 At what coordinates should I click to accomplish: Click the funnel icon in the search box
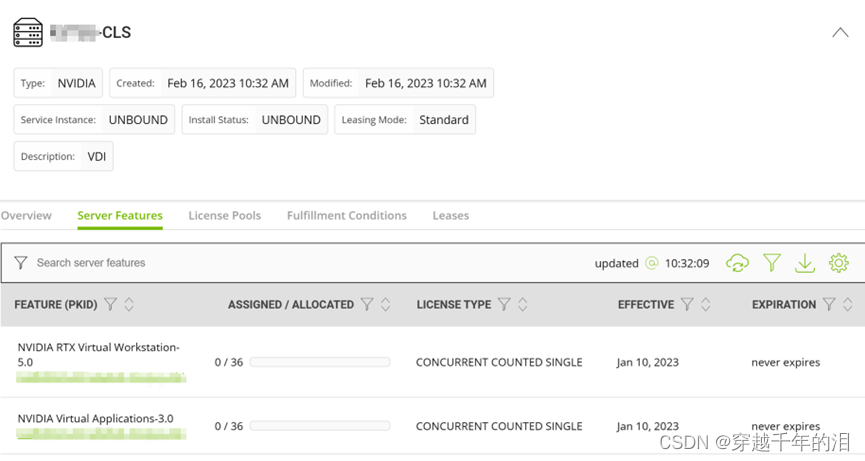pos(20,263)
